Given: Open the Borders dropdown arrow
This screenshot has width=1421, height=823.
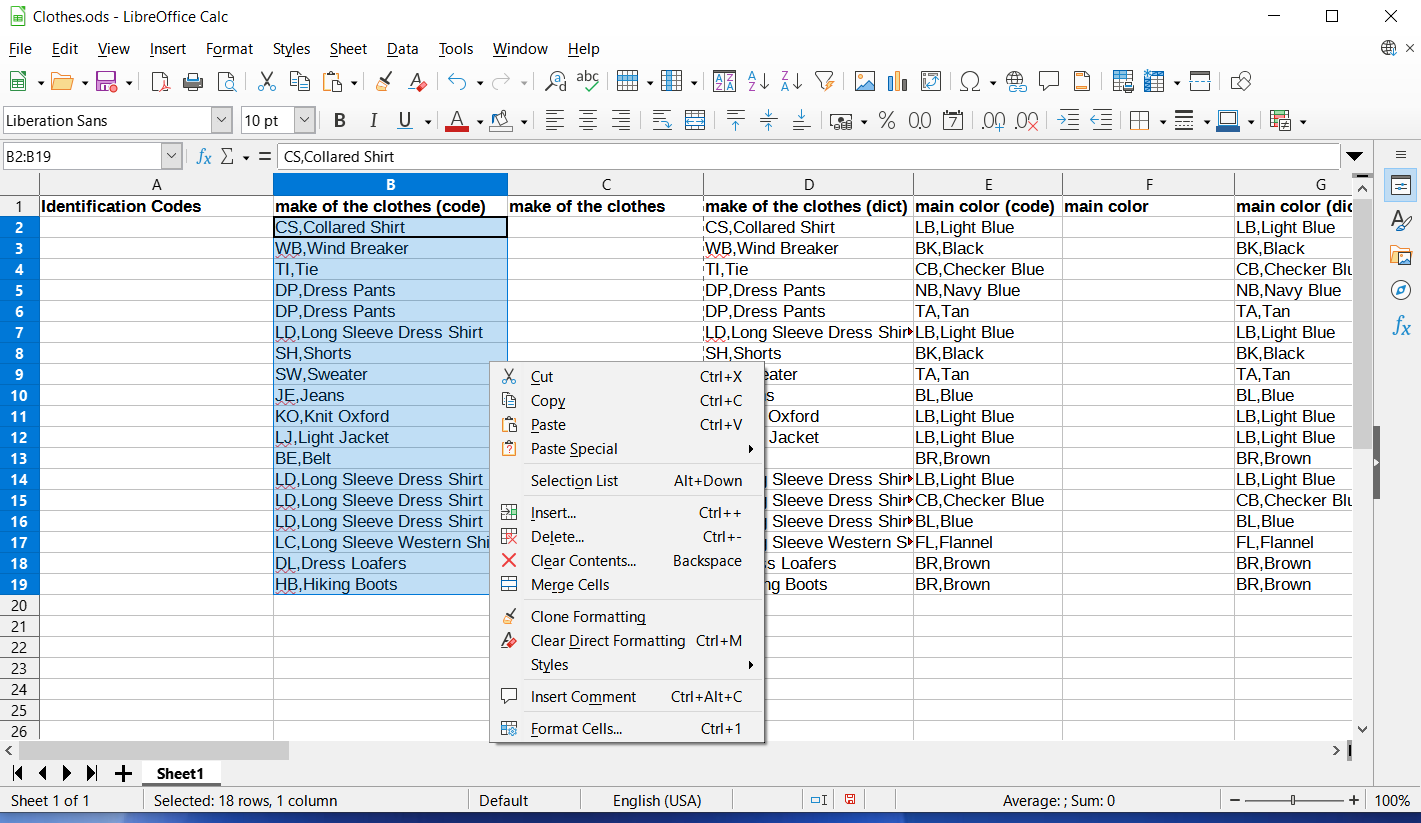Looking at the screenshot, I should [1162, 121].
